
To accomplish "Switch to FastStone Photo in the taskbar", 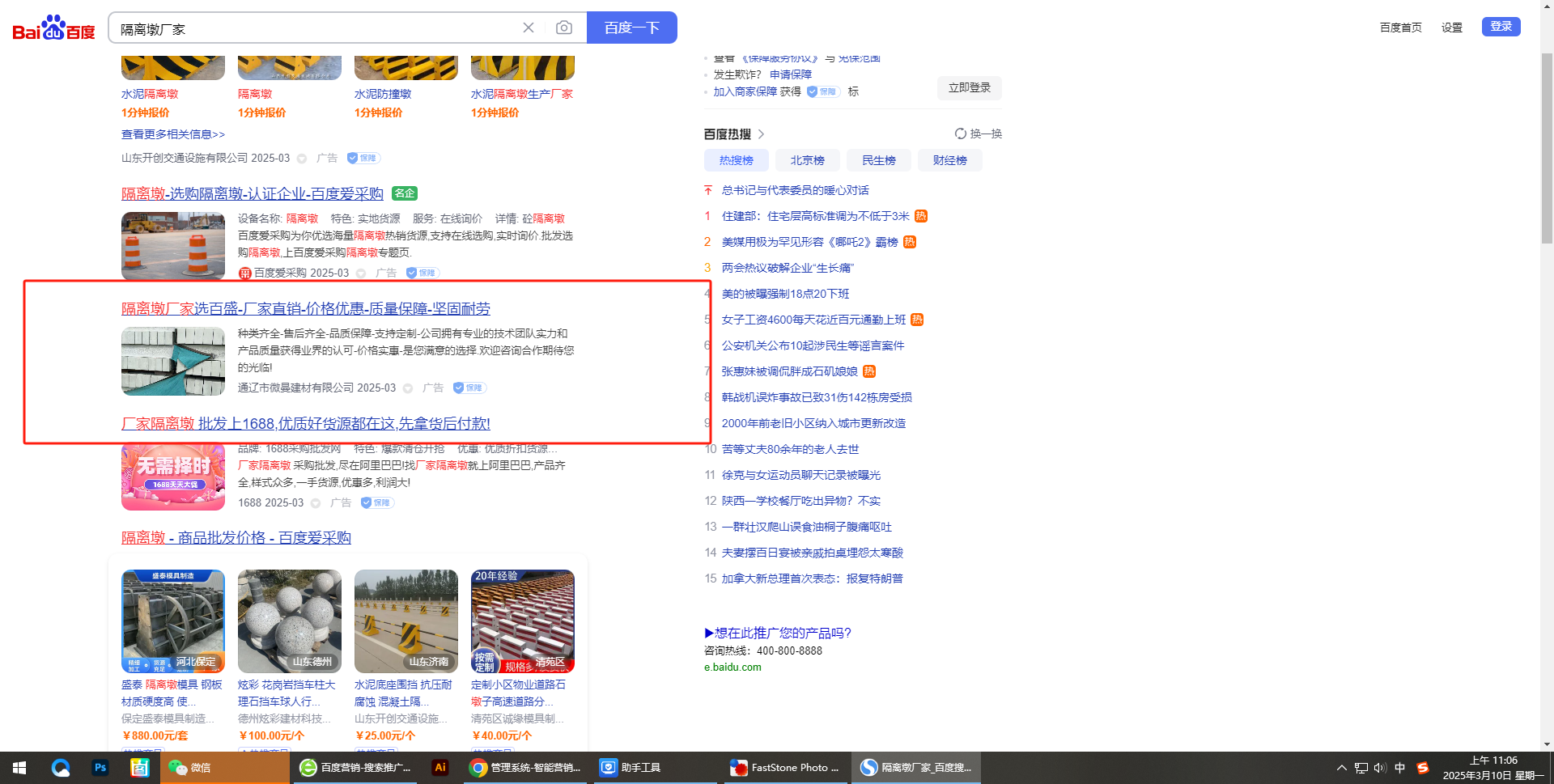I will [784, 768].
